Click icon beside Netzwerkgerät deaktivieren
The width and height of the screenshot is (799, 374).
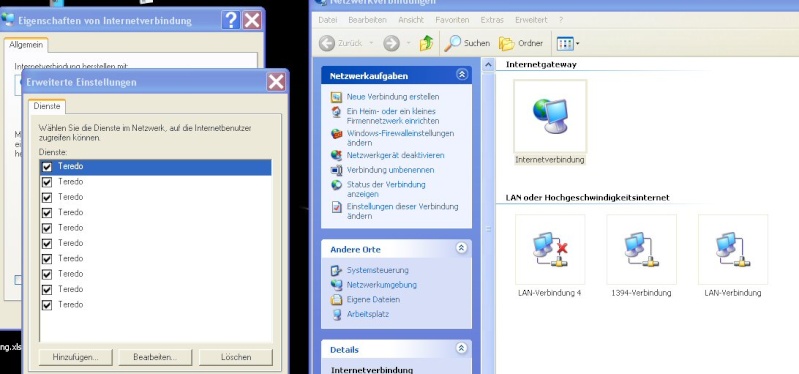coord(336,155)
